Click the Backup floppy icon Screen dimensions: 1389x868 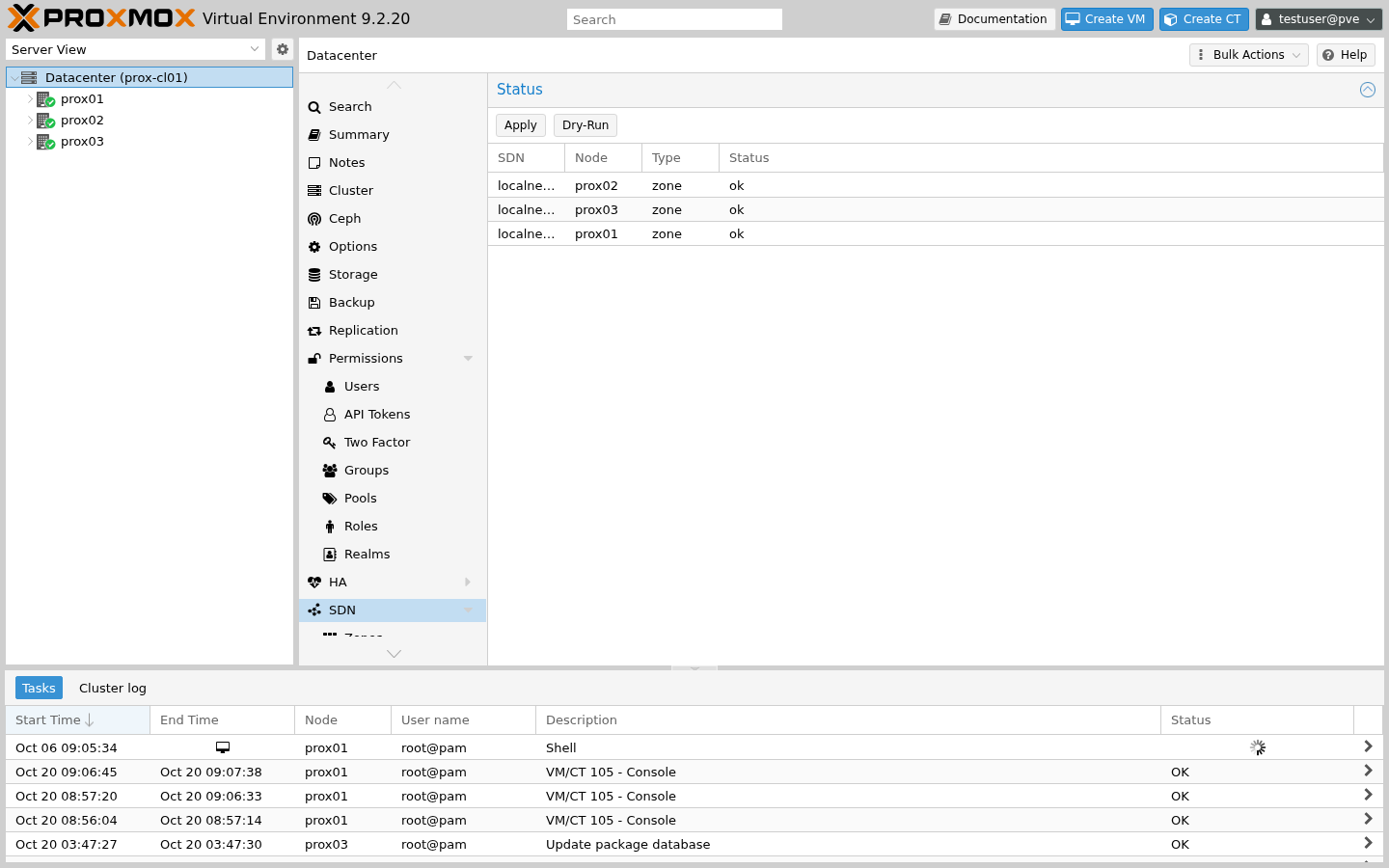point(314,303)
